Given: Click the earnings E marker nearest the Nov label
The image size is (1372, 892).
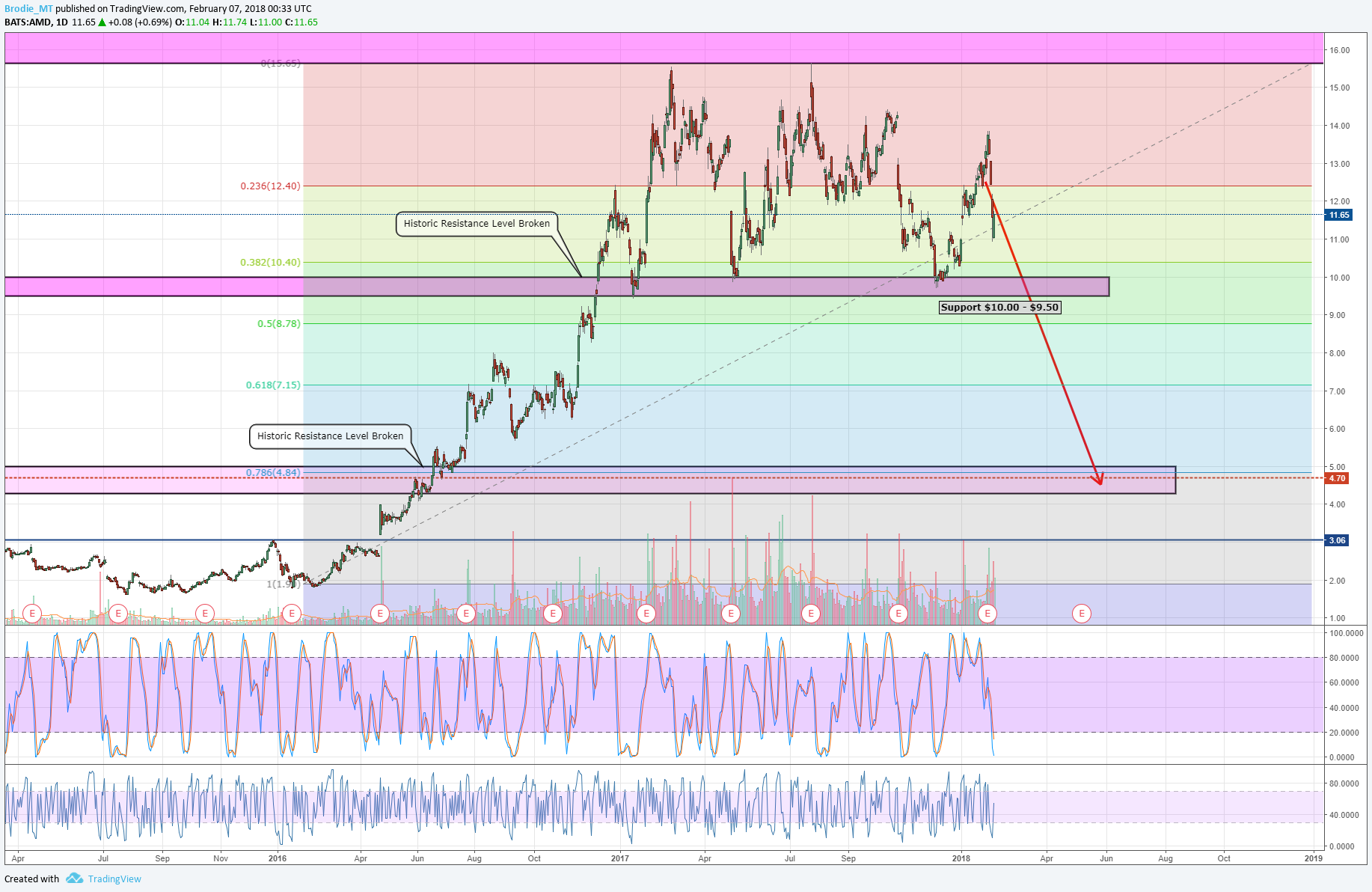Looking at the screenshot, I should (x=205, y=614).
